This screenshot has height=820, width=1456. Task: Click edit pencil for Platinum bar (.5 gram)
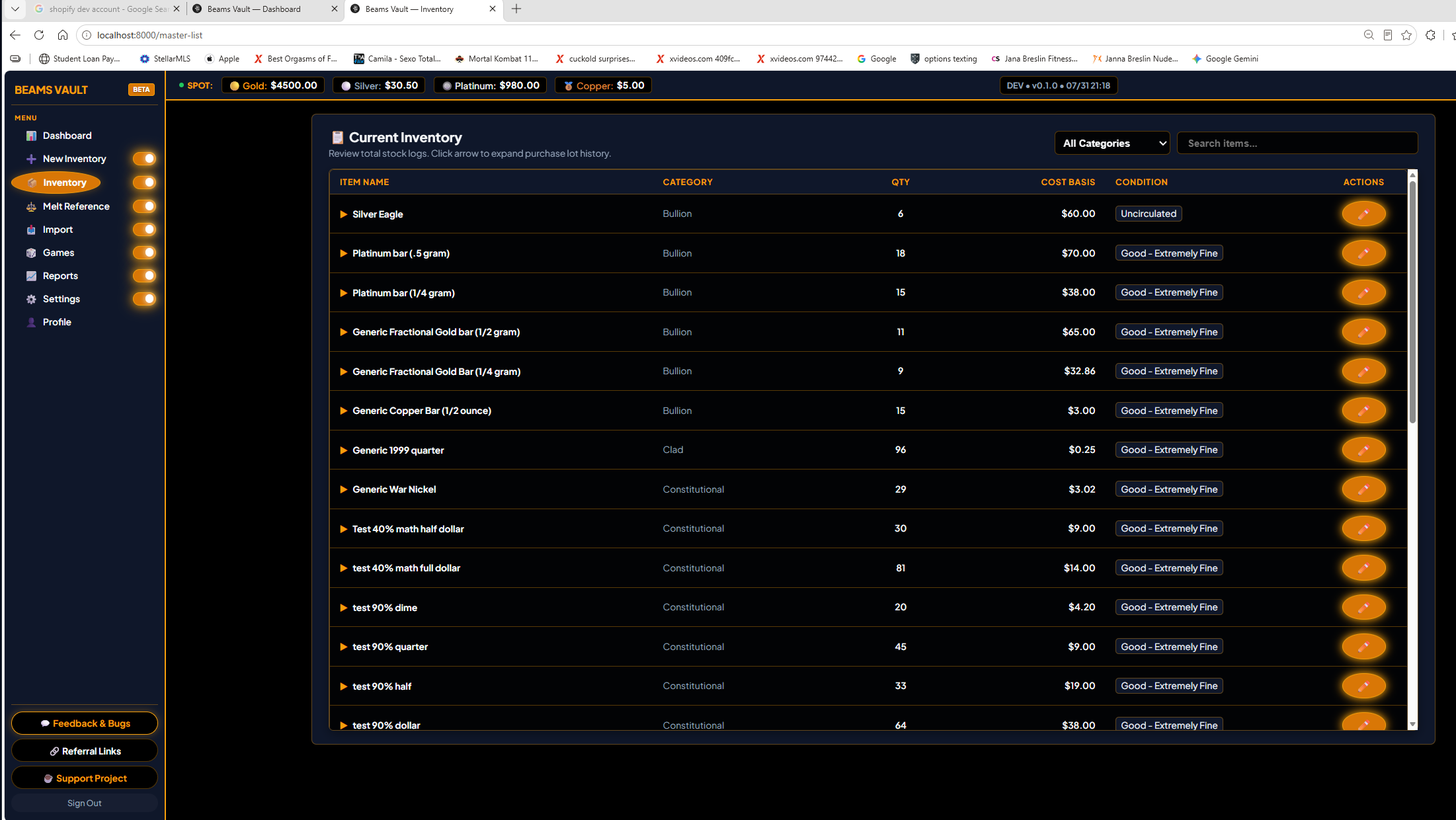coord(1363,253)
